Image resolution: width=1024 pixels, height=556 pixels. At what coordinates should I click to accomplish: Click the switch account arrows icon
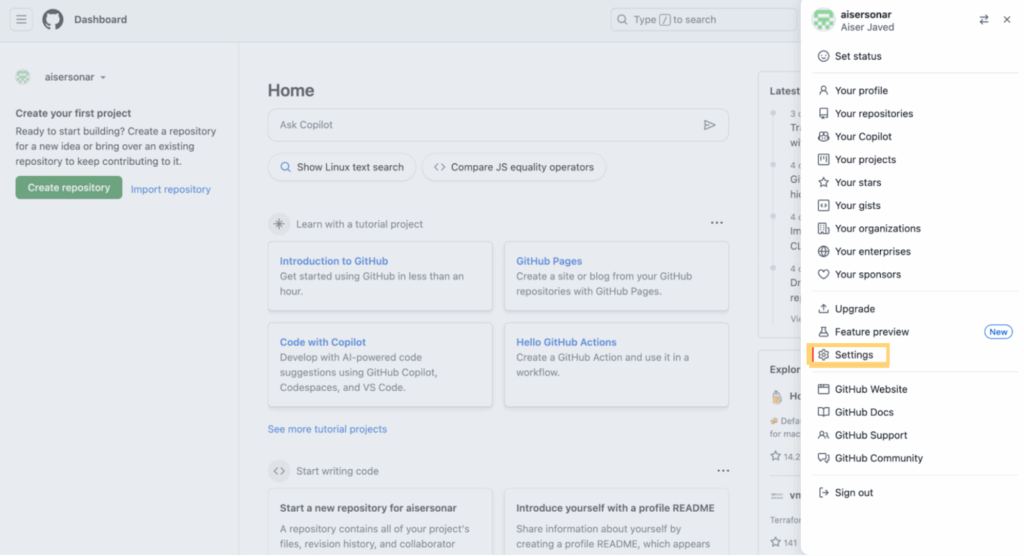984,20
